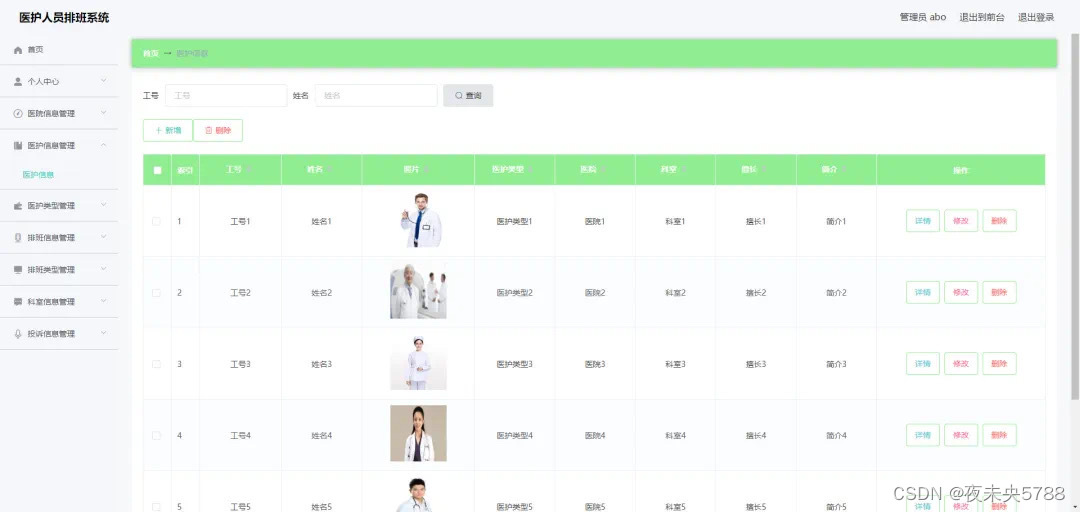
Task: Open the 投诉信息管理 sidebar menu
Action: 59,334
